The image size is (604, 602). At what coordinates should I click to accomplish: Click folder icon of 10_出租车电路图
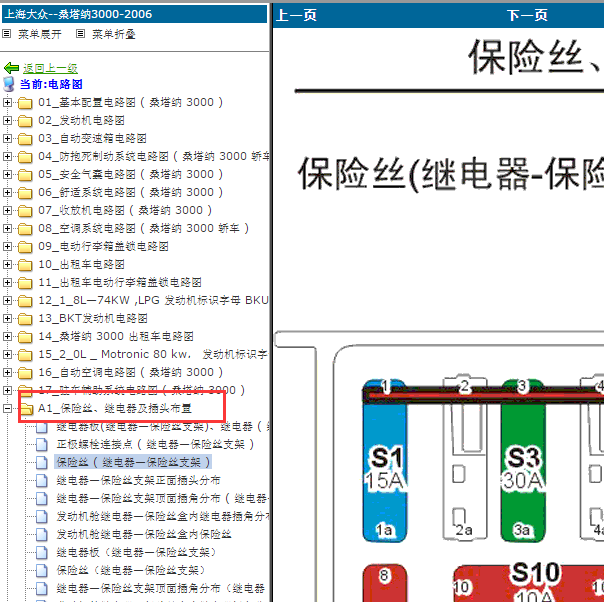(x=25, y=265)
